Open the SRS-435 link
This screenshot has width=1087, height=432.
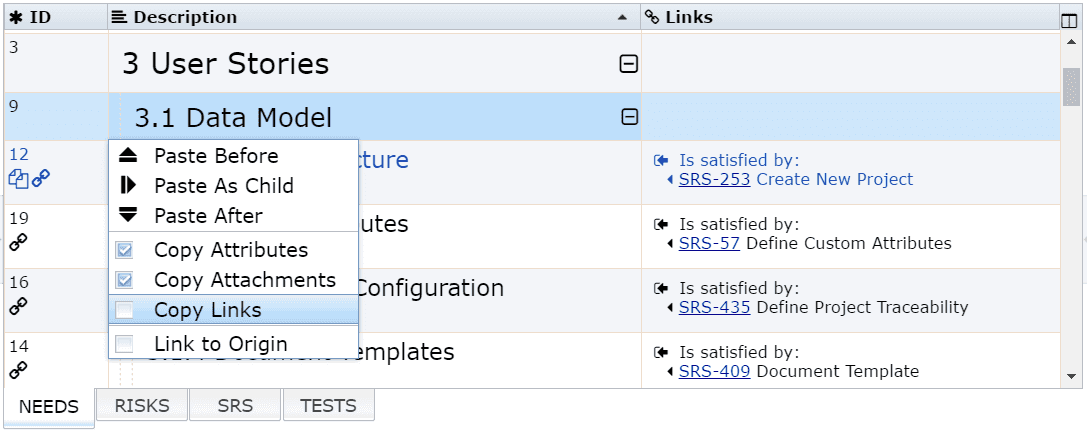pyautogui.click(x=715, y=307)
